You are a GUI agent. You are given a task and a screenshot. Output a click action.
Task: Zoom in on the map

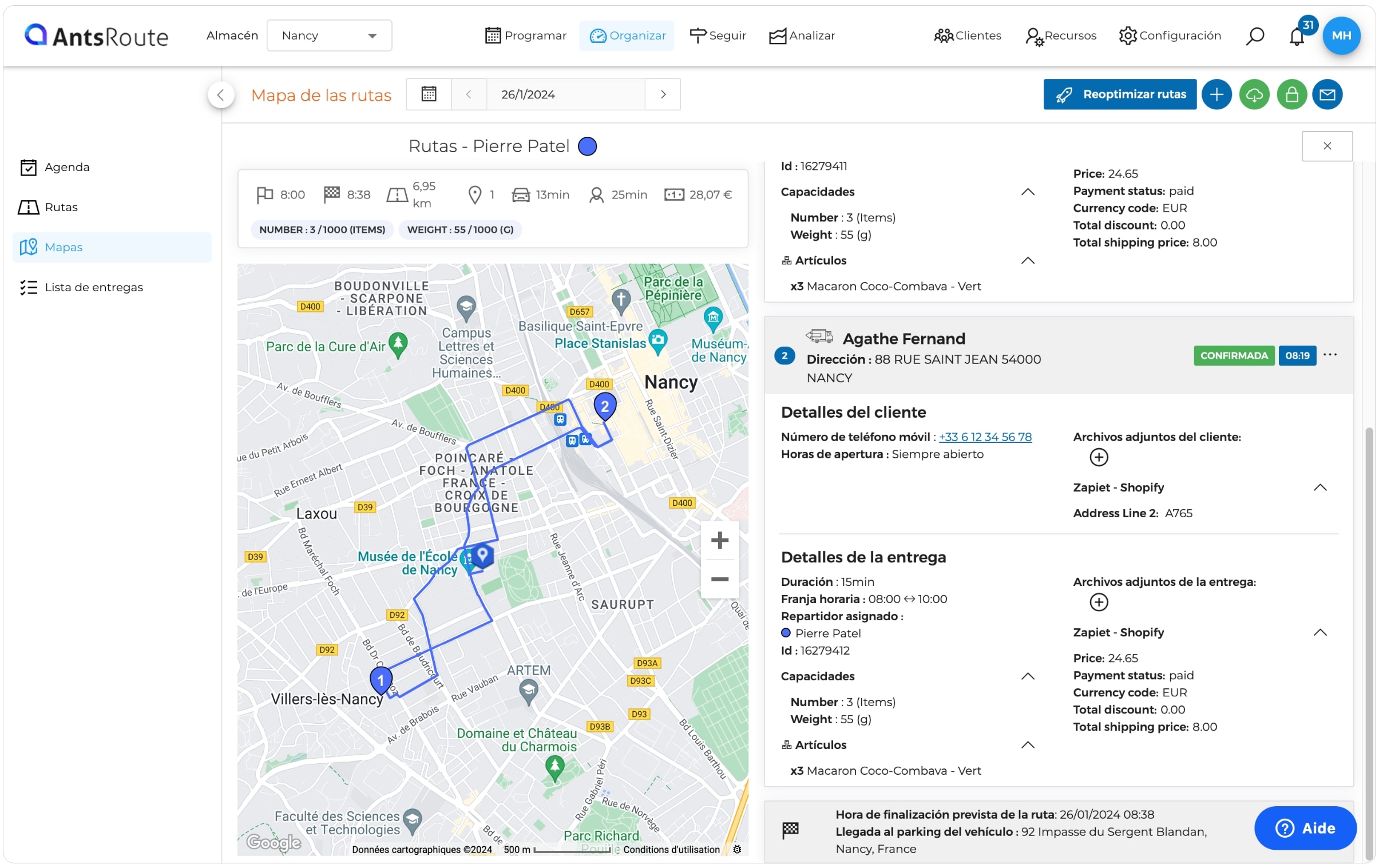click(x=719, y=540)
